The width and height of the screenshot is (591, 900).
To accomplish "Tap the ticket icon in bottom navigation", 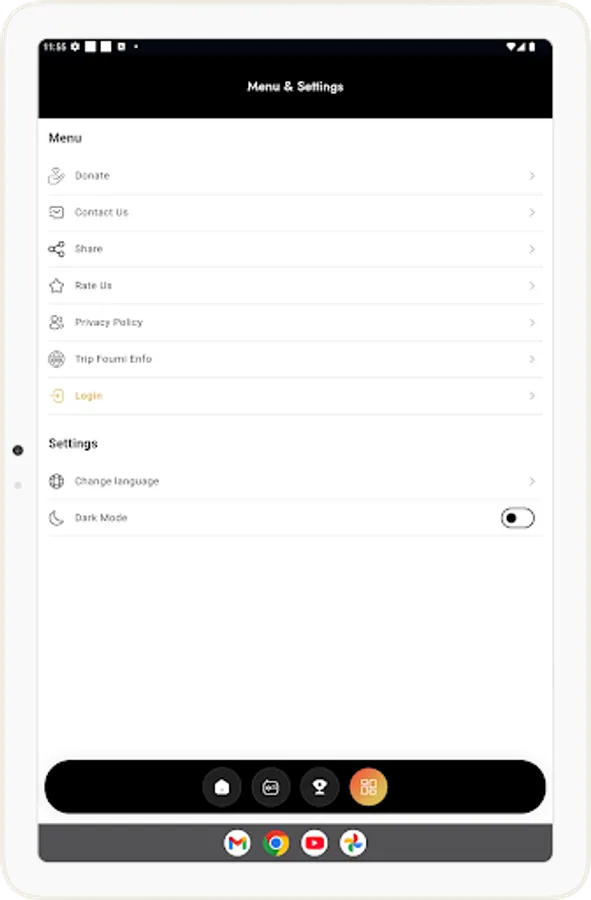I will pos(270,788).
